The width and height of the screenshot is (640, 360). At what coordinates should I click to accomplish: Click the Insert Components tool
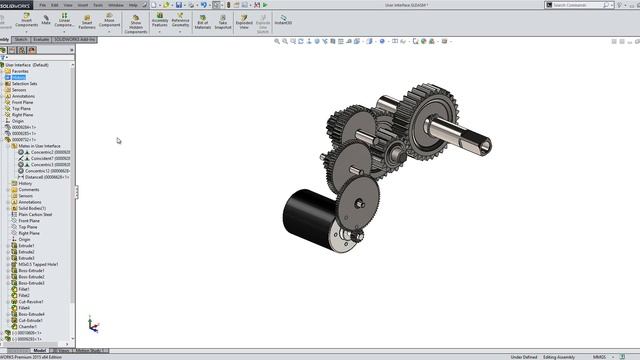(x=27, y=20)
